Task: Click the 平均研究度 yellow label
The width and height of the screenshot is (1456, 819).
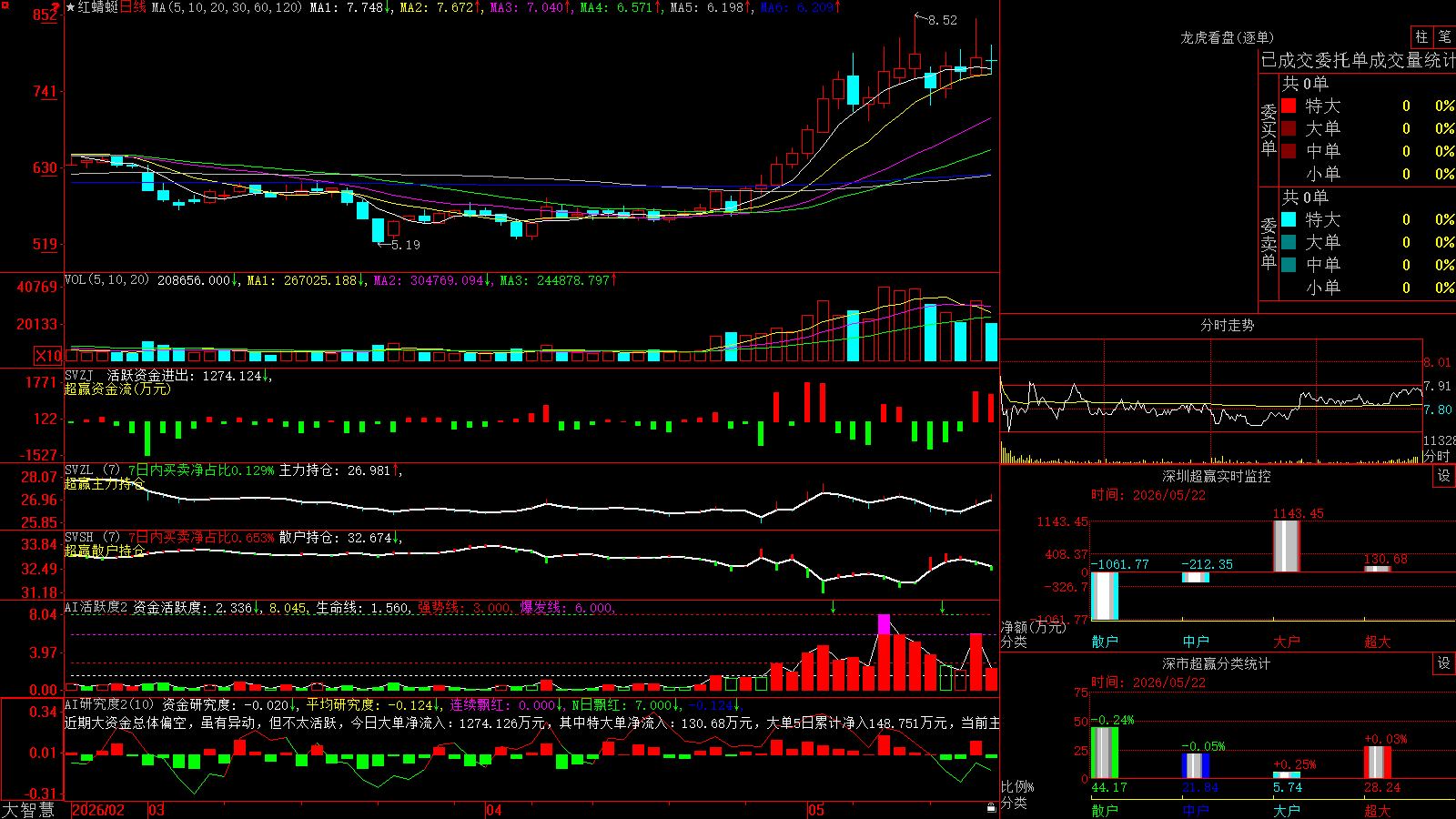Action: tap(340, 704)
